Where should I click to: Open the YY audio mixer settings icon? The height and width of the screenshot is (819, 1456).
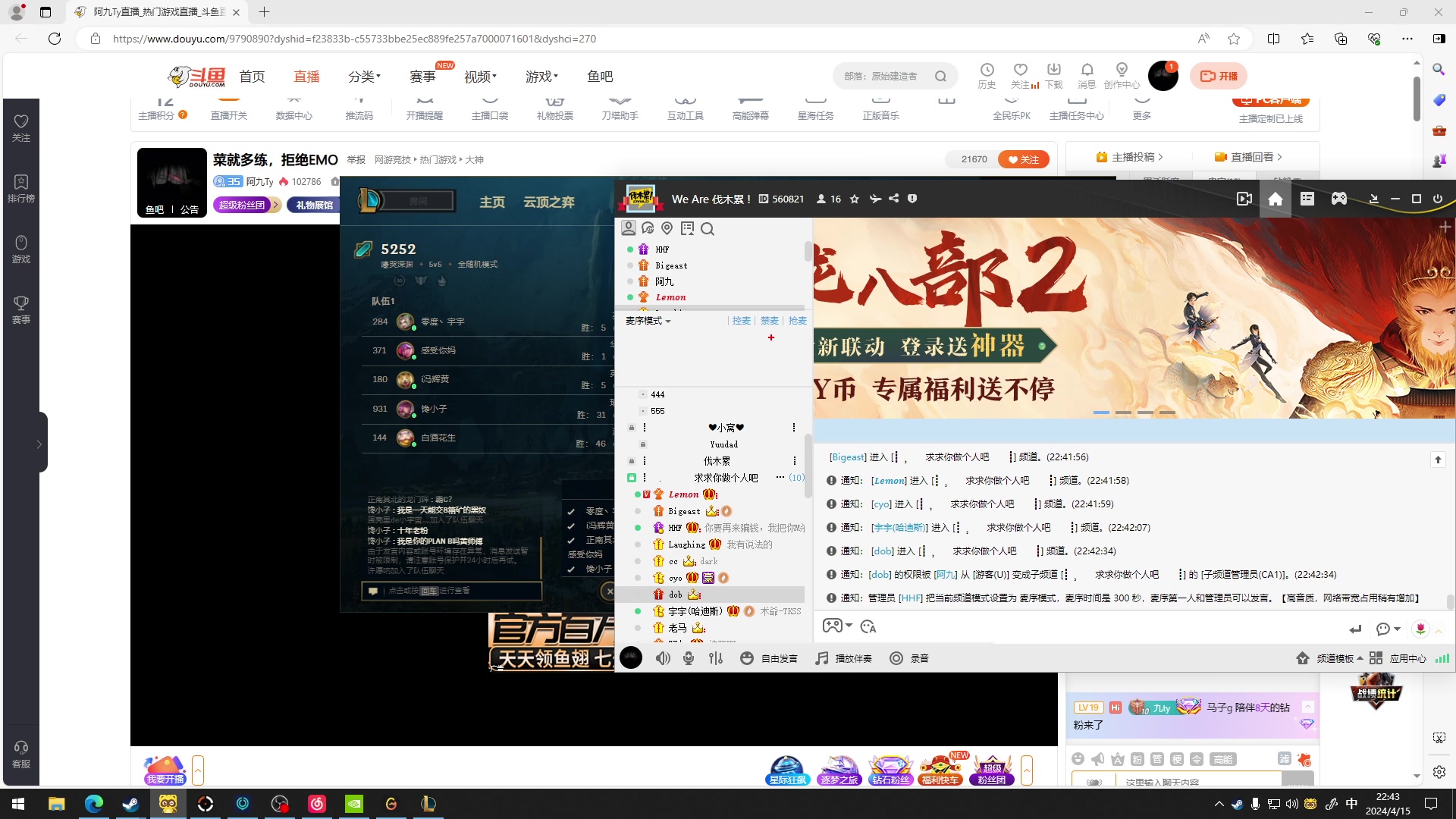(x=716, y=658)
